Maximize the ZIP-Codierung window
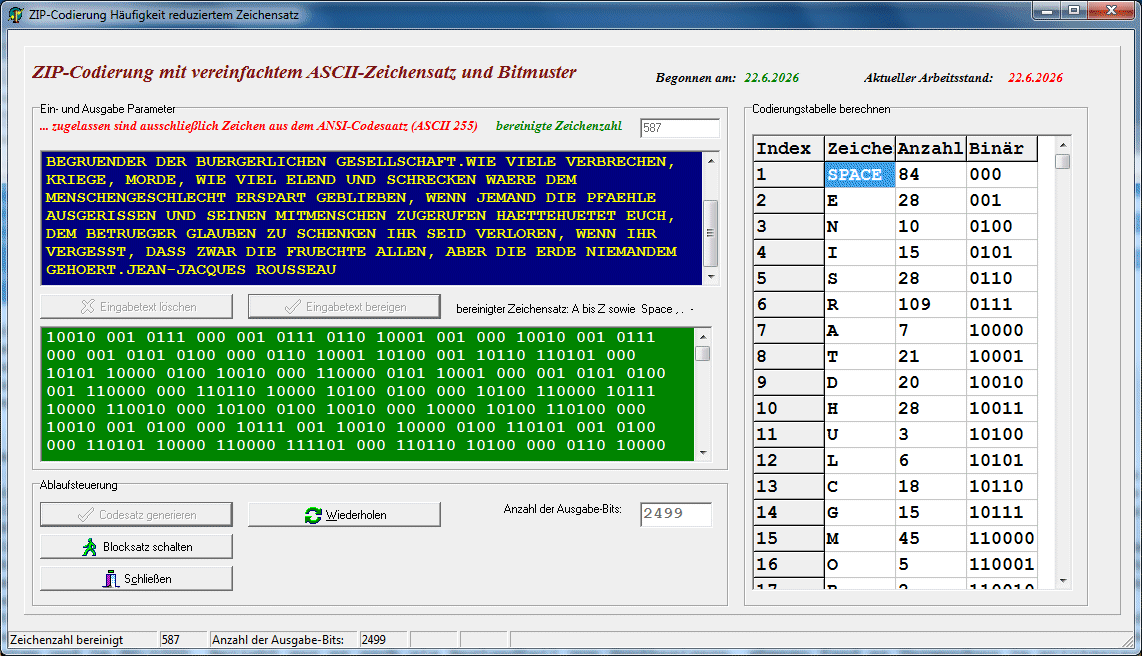The width and height of the screenshot is (1142, 656). tap(1074, 10)
